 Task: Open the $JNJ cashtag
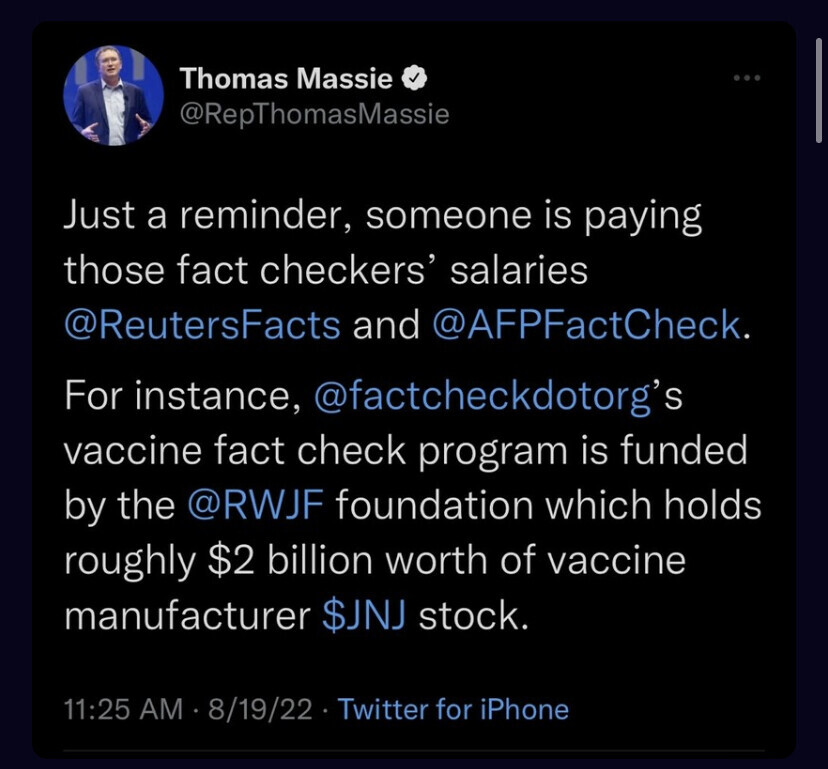tap(364, 614)
